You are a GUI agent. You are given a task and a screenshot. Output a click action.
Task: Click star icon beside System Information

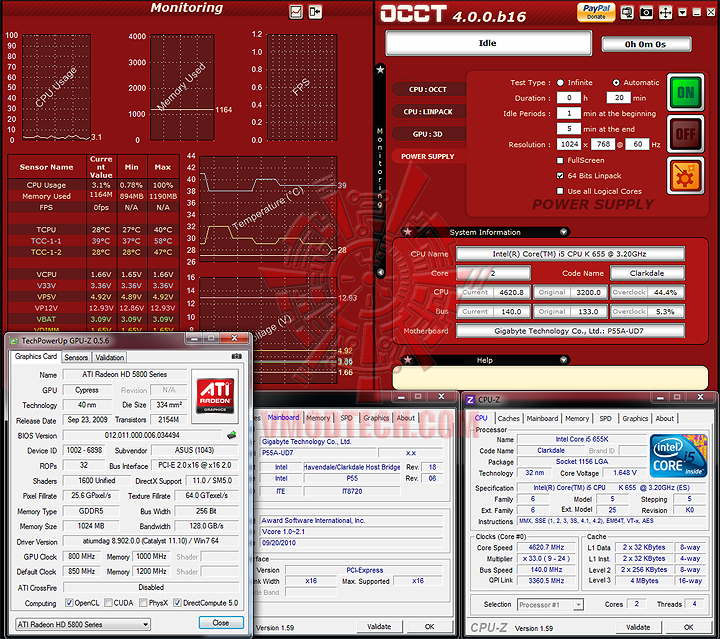(x=407, y=232)
